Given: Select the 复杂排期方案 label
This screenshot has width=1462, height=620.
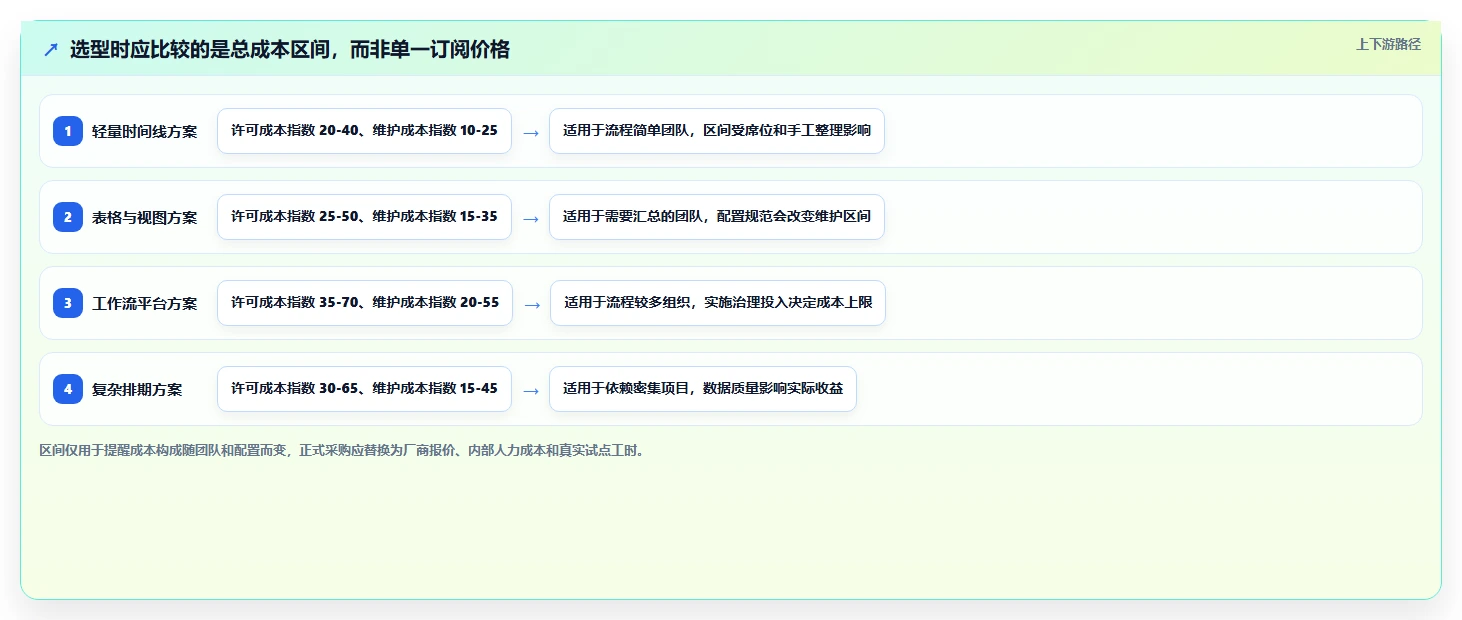Looking at the screenshot, I should coord(137,389).
